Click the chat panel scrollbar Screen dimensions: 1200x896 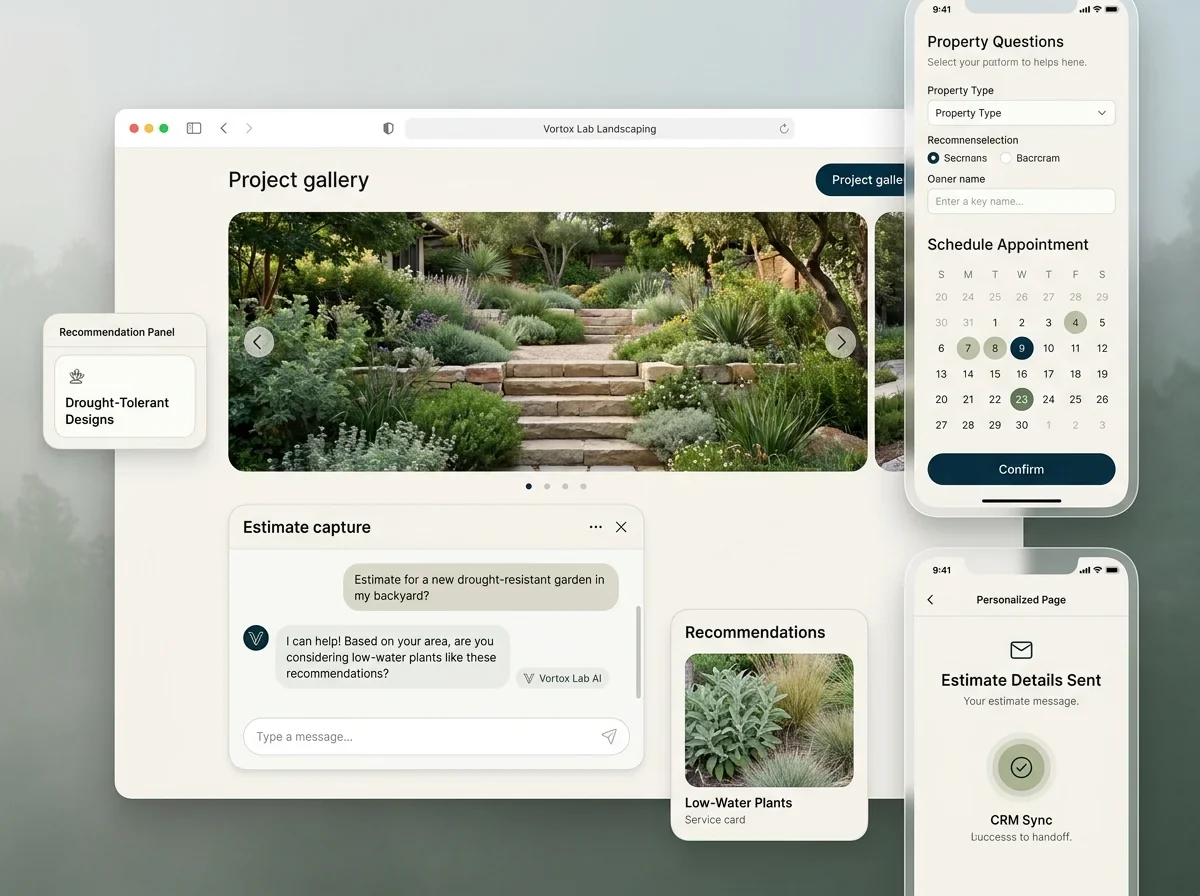(x=639, y=652)
